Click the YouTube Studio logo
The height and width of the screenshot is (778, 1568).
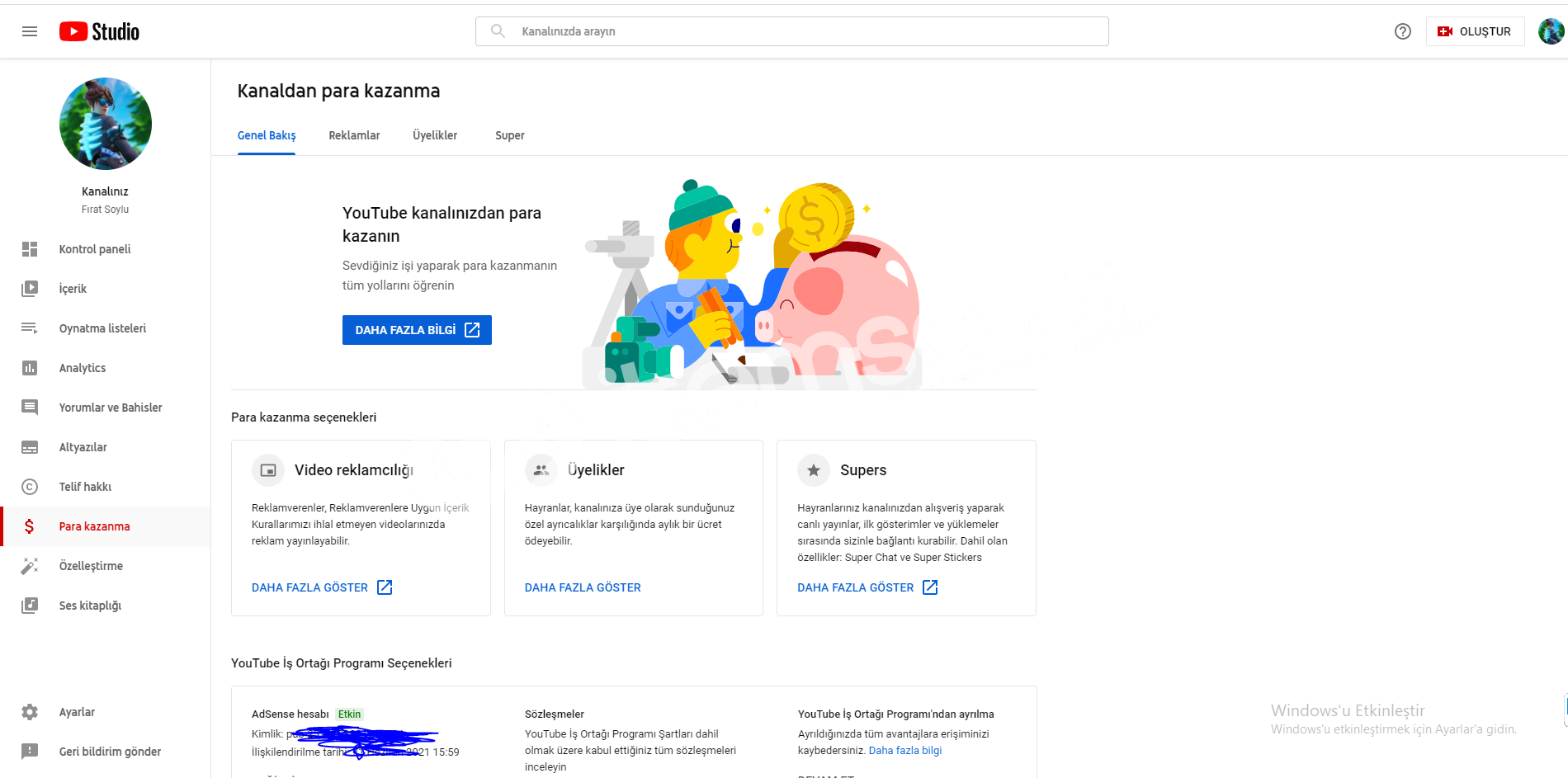click(x=99, y=31)
